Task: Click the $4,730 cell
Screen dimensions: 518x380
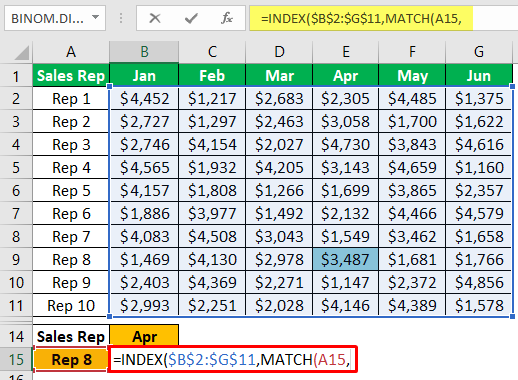Action: point(346,145)
